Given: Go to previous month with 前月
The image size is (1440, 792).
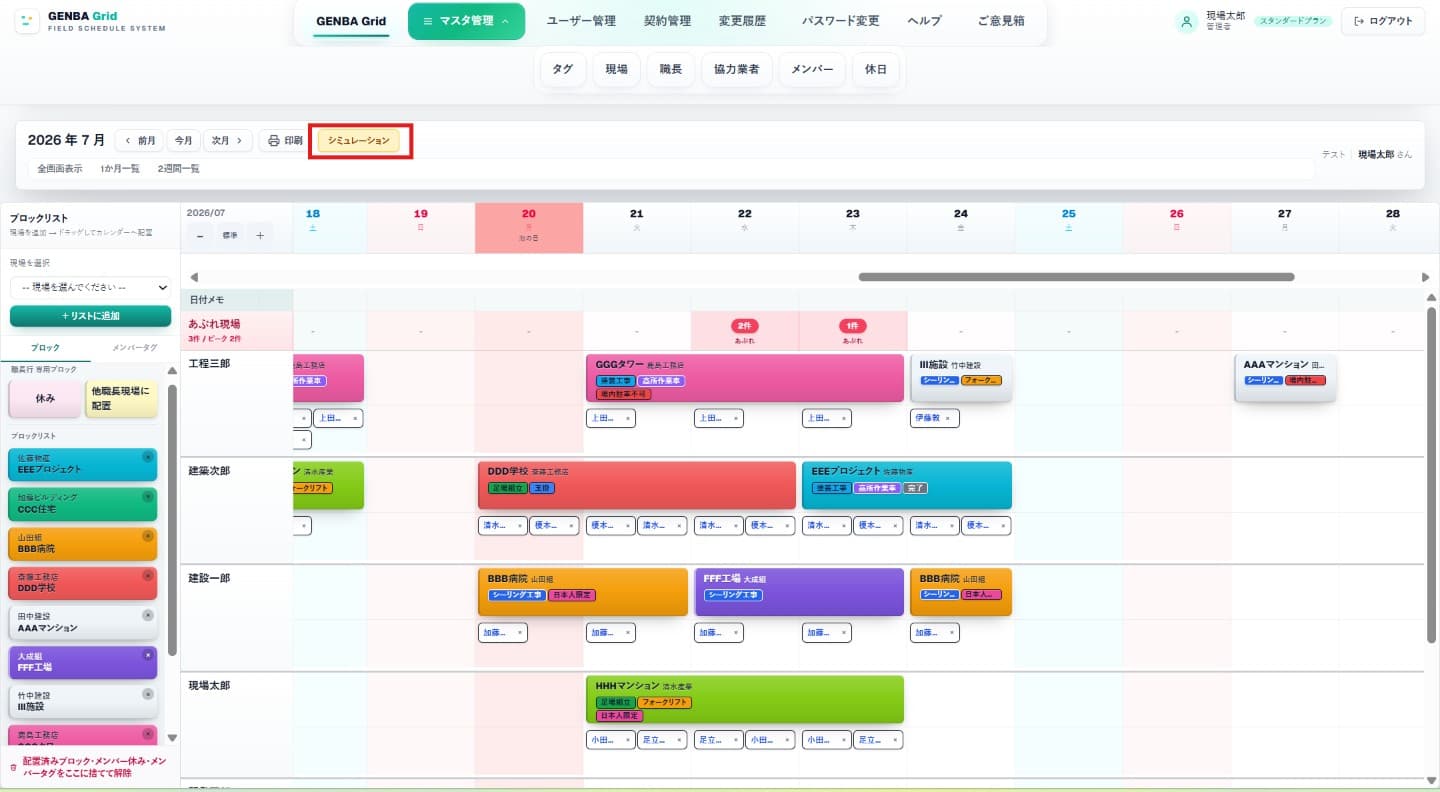Looking at the screenshot, I should pyautogui.click(x=140, y=141).
